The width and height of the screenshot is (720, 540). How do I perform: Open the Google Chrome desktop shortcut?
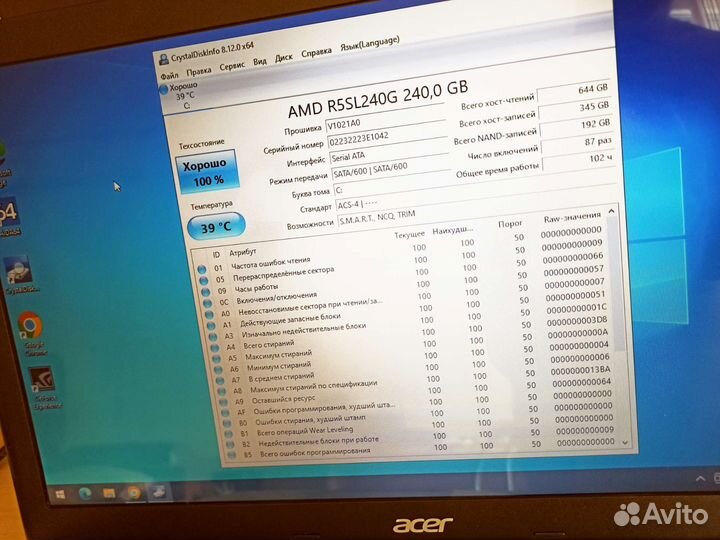tap(31, 333)
